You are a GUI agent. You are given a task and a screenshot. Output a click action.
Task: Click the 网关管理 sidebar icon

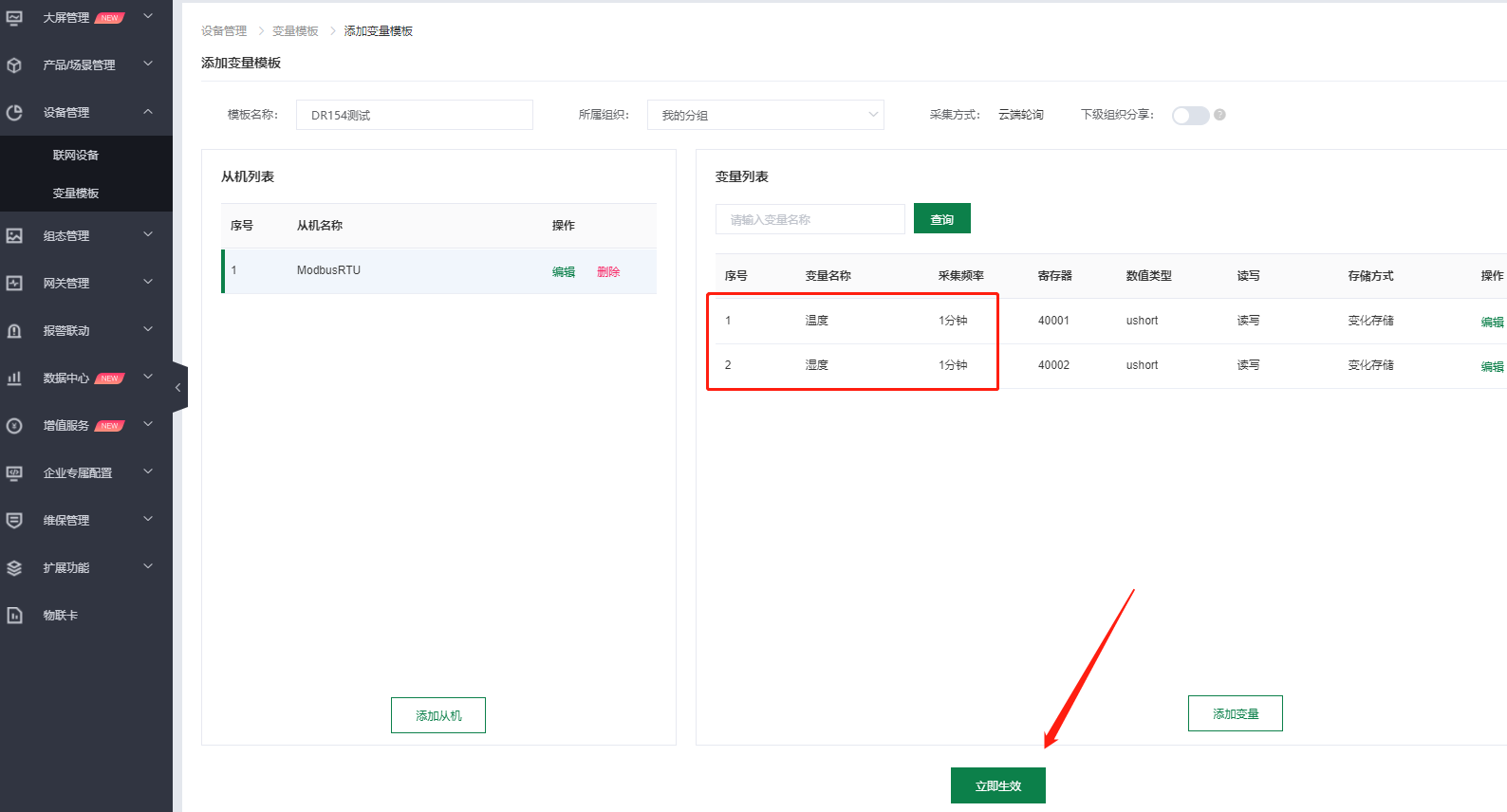pyautogui.click(x=14, y=283)
